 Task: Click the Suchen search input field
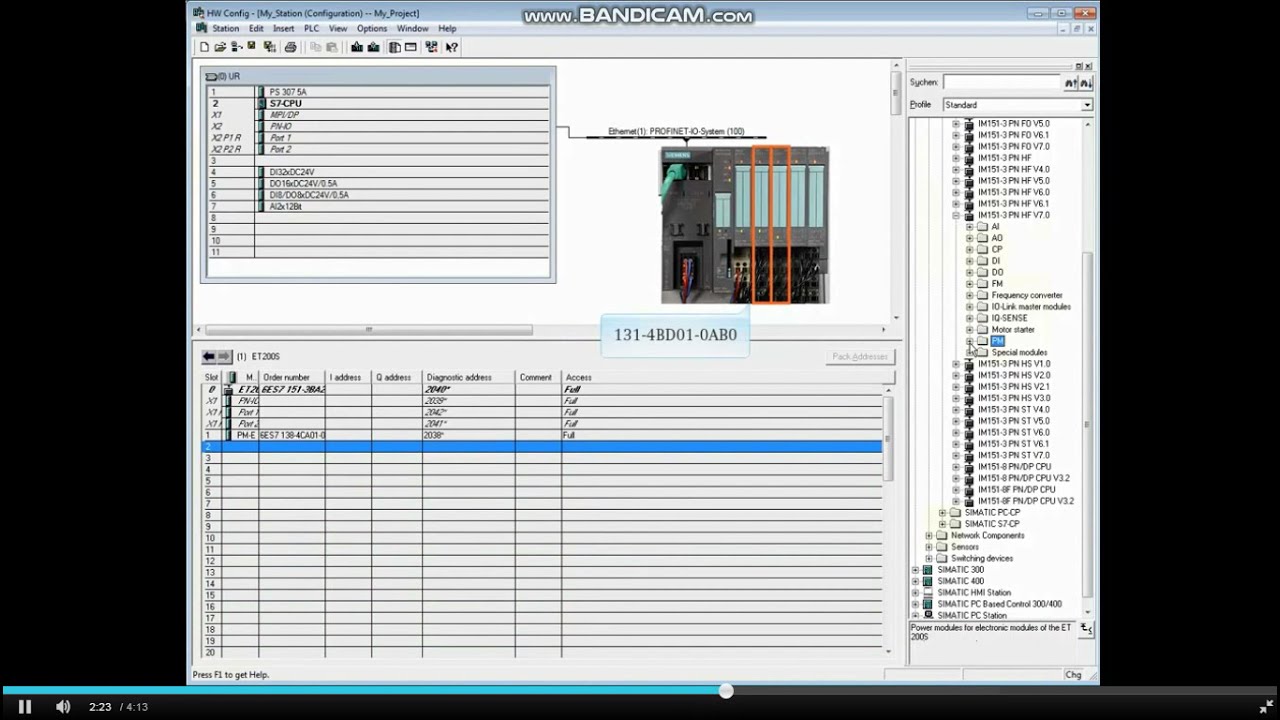(x=1002, y=83)
